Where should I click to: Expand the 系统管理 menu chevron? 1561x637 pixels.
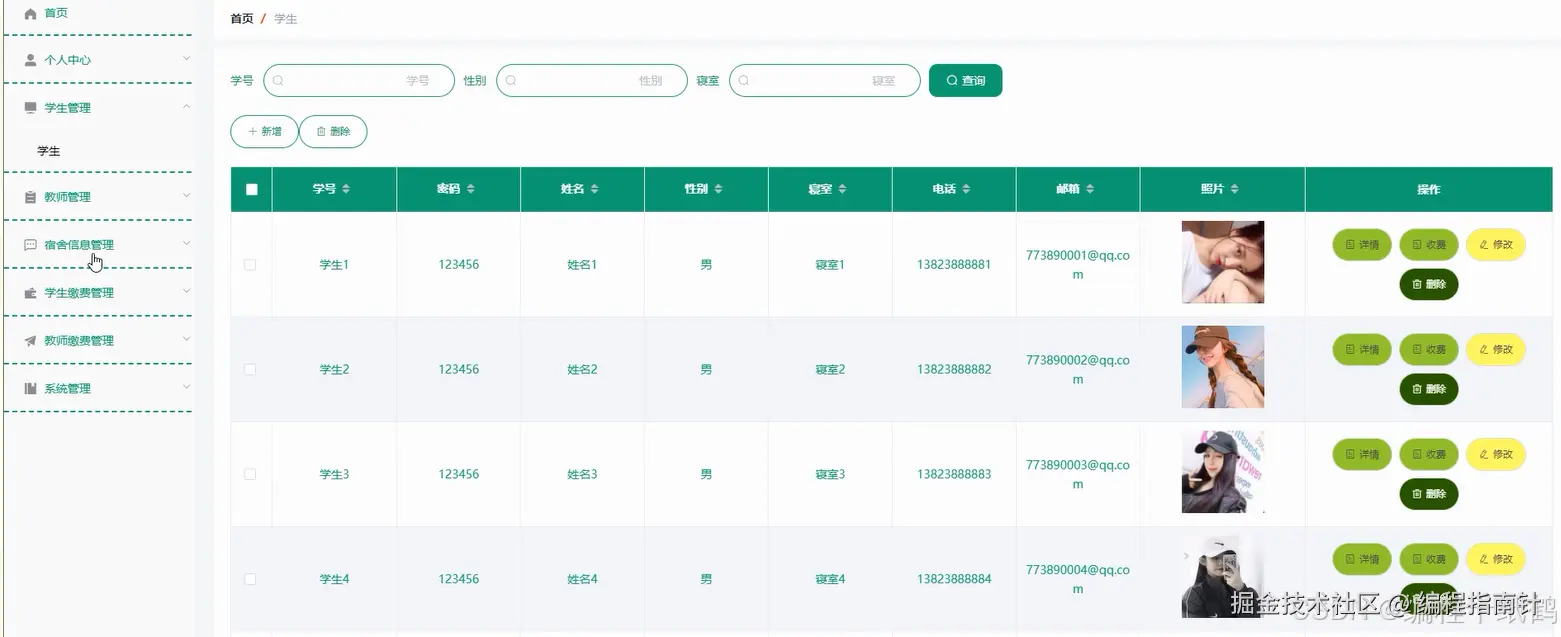pyautogui.click(x=186, y=388)
